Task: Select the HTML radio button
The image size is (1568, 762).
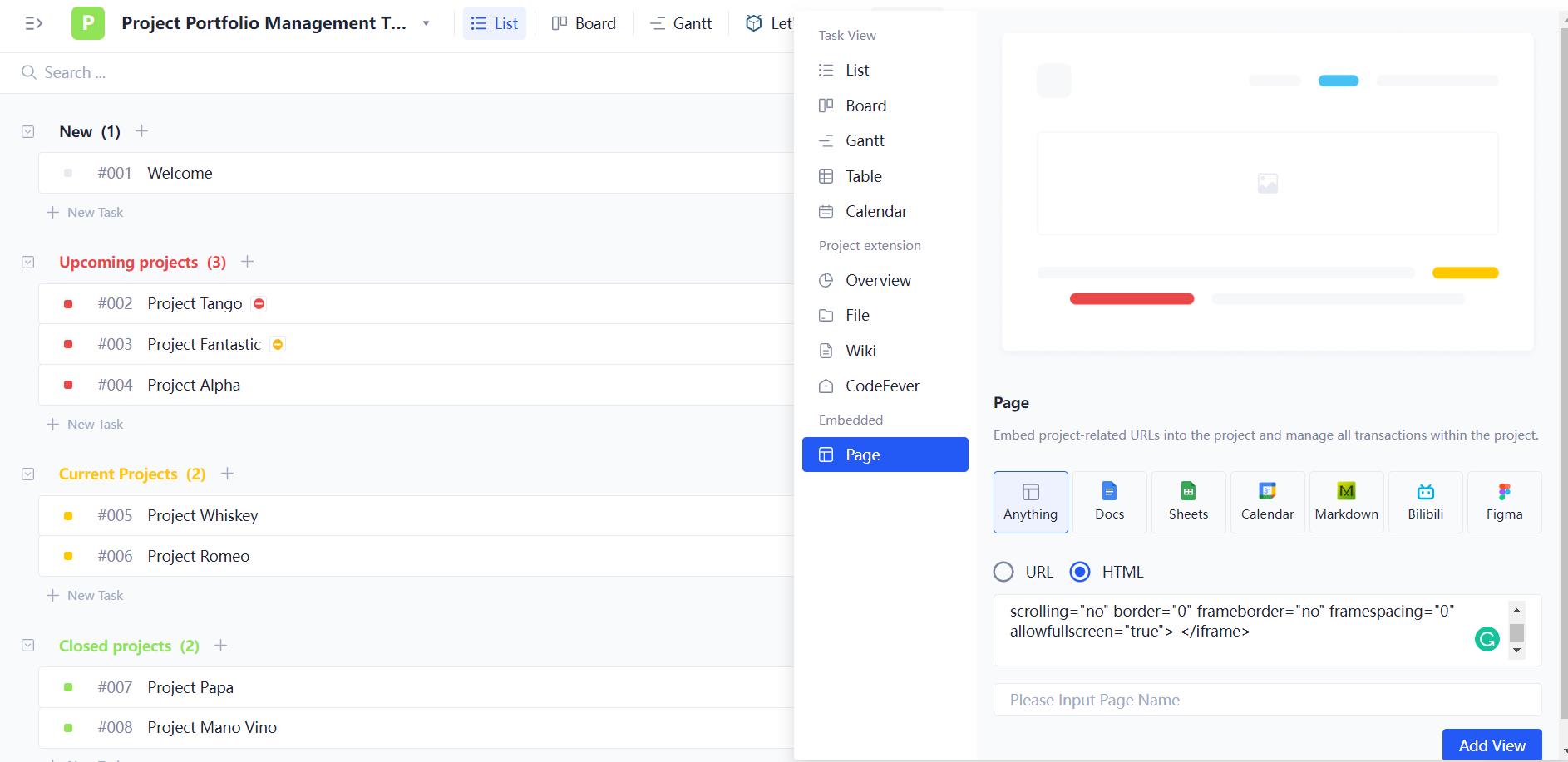Action: coord(1081,572)
